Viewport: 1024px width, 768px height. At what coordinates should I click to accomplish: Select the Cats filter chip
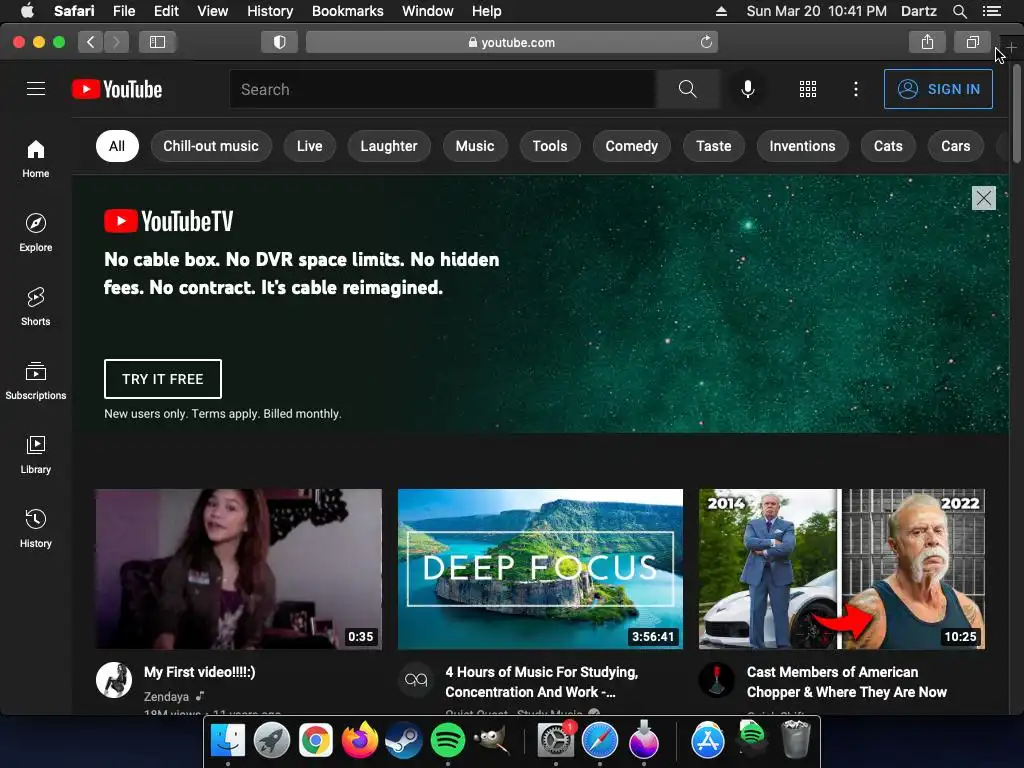[x=888, y=146]
